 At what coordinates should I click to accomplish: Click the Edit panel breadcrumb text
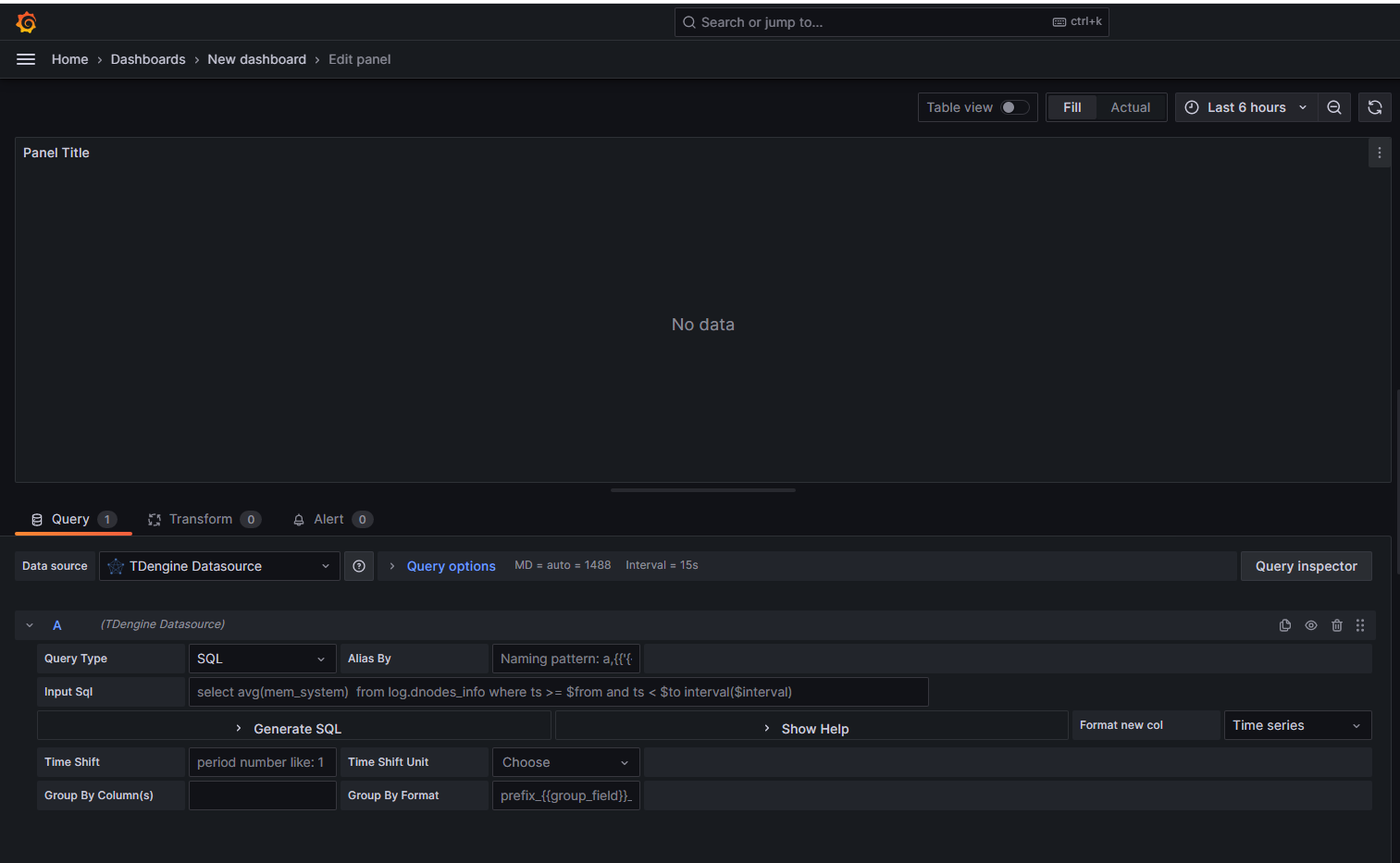pos(359,59)
